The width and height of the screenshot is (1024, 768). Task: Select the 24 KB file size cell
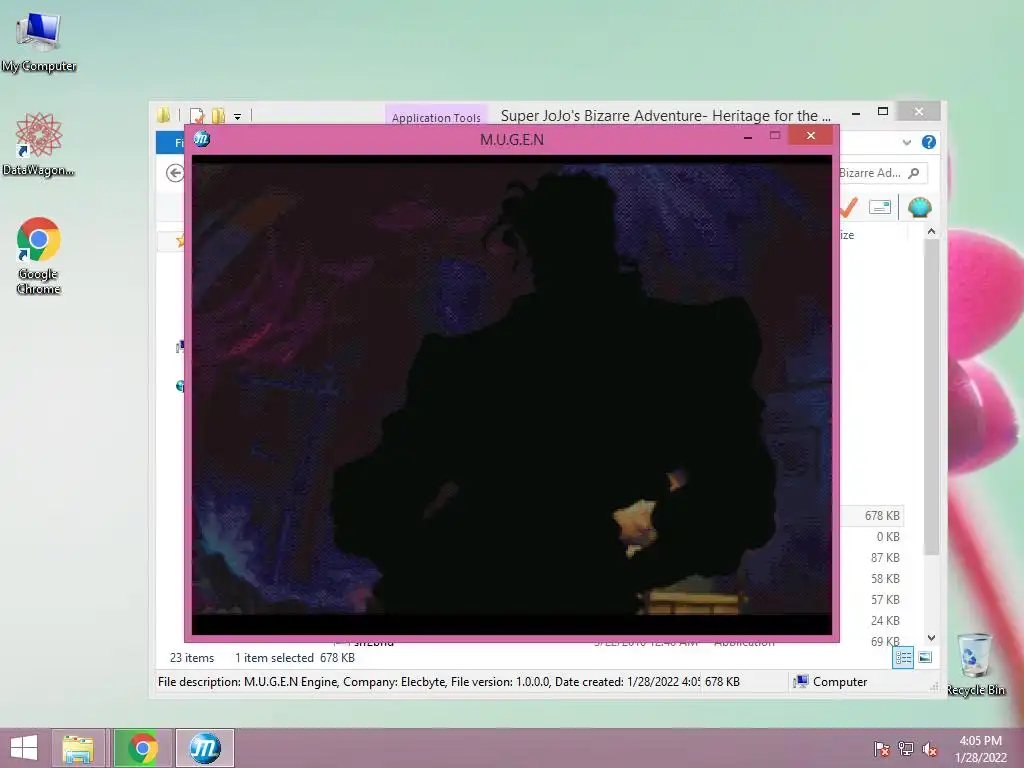[x=885, y=620]
